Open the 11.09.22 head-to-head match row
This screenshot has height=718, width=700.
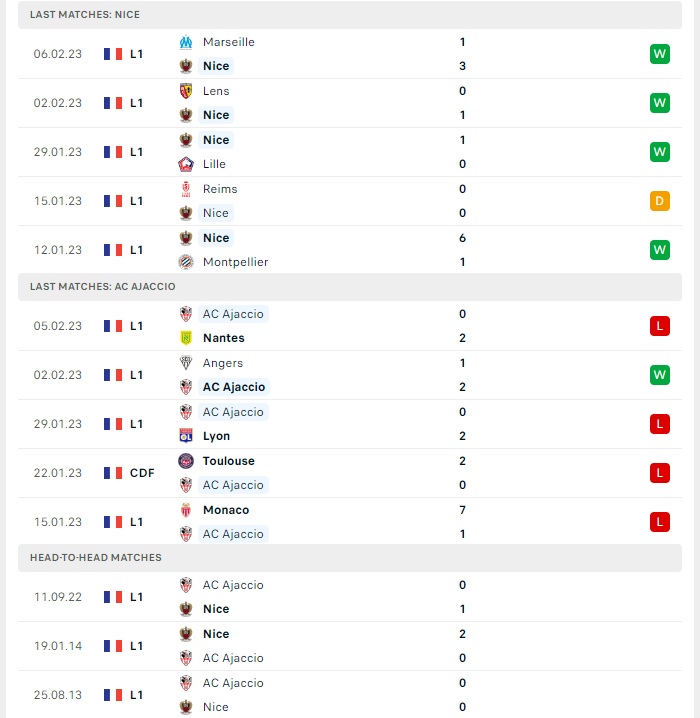[x=350, y=597]
